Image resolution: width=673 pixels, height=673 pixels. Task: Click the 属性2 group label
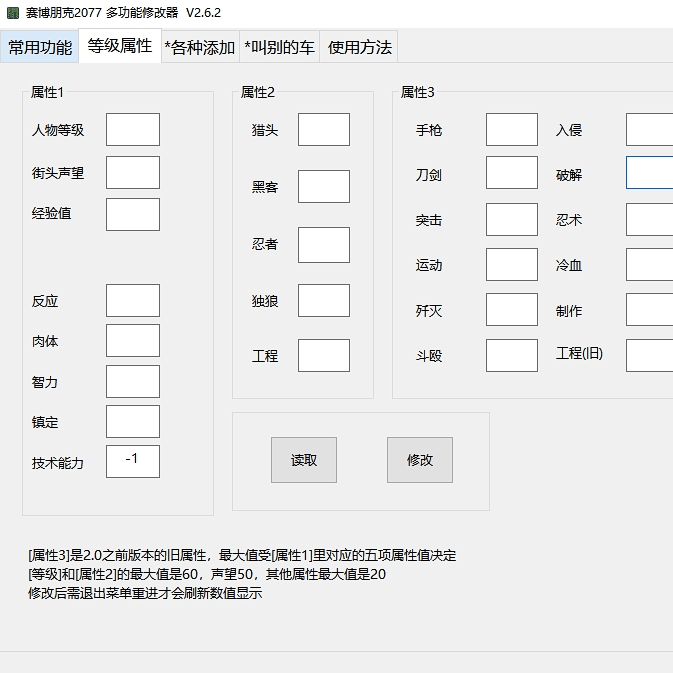click(258, 92)
